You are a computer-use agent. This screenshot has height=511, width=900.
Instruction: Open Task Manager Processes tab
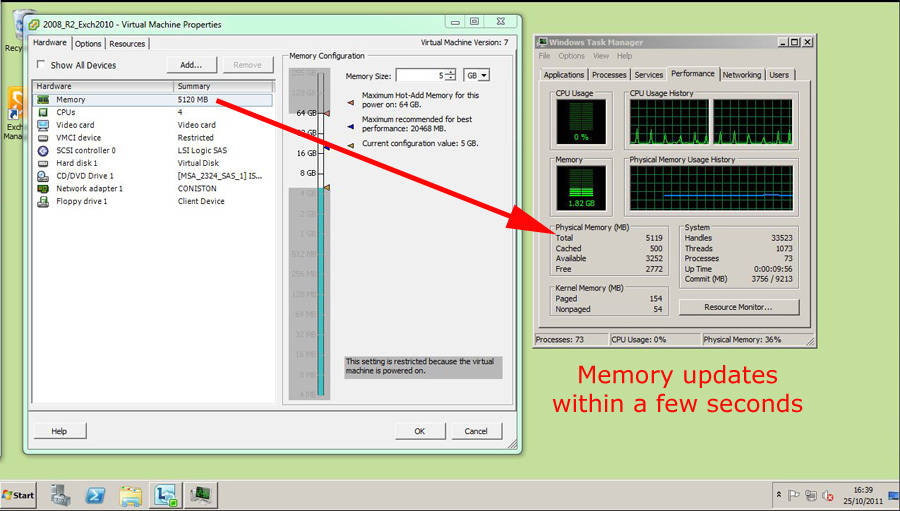click(x=609, y=75)
